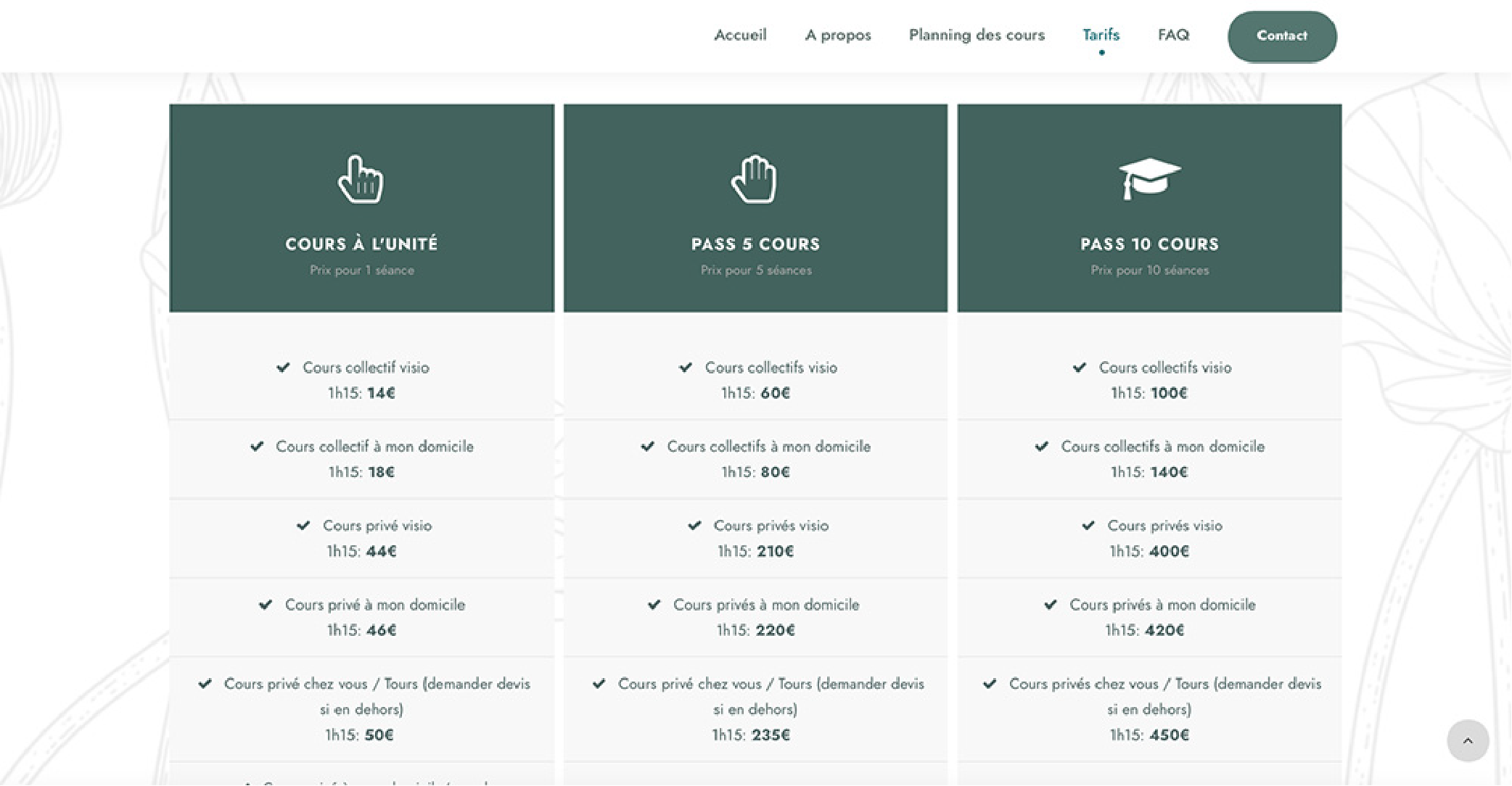This screenshot has width=1512, height=786.
Task: Click checkmark beside Cours privés visio 210€
Action: 694,526
